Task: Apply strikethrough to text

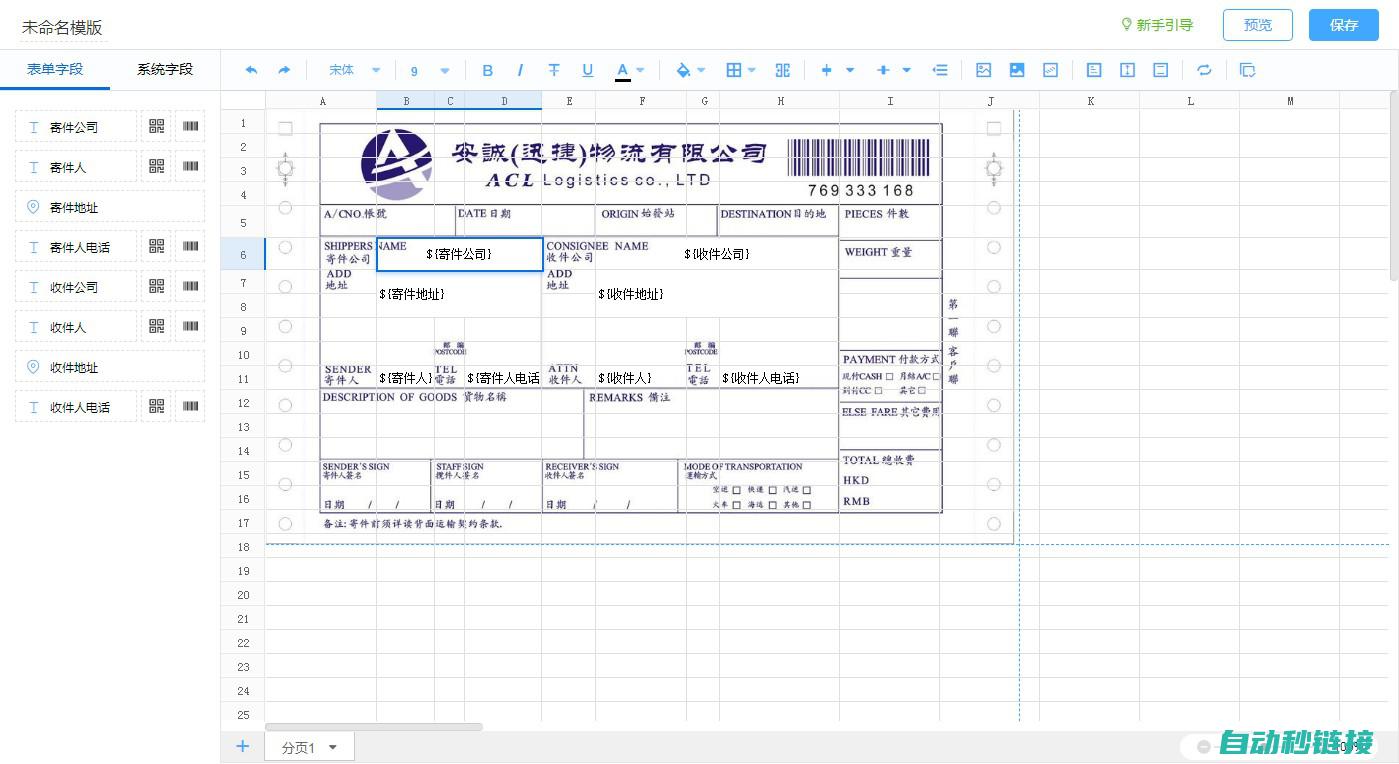Action: 554,70
